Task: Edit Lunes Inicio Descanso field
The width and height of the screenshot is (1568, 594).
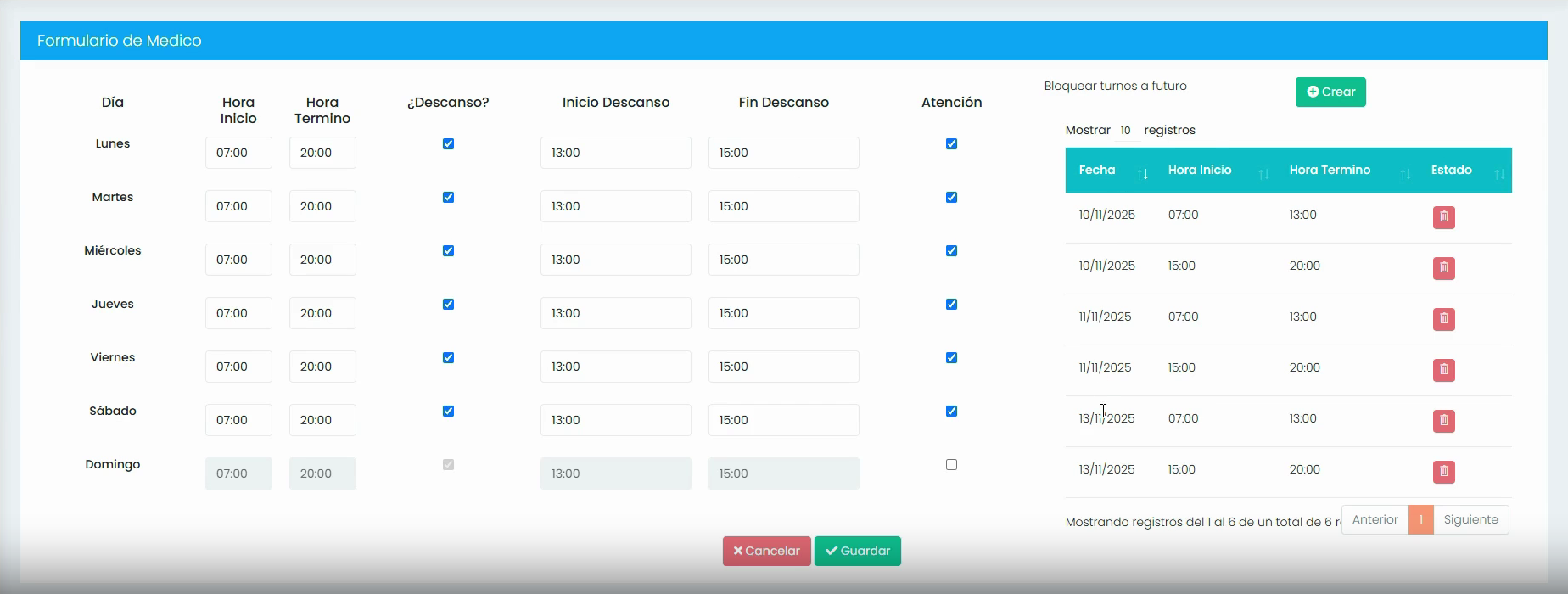Action: [616, 153]
